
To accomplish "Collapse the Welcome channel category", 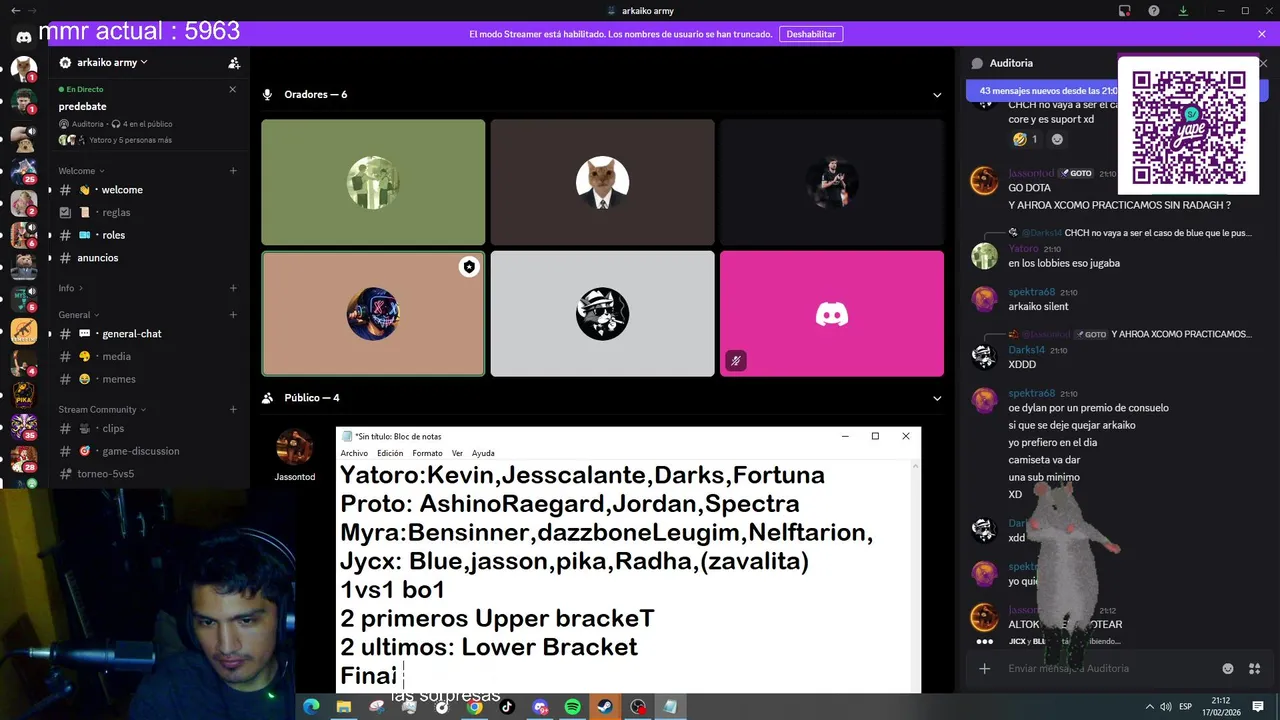I will tap(81, 171).
